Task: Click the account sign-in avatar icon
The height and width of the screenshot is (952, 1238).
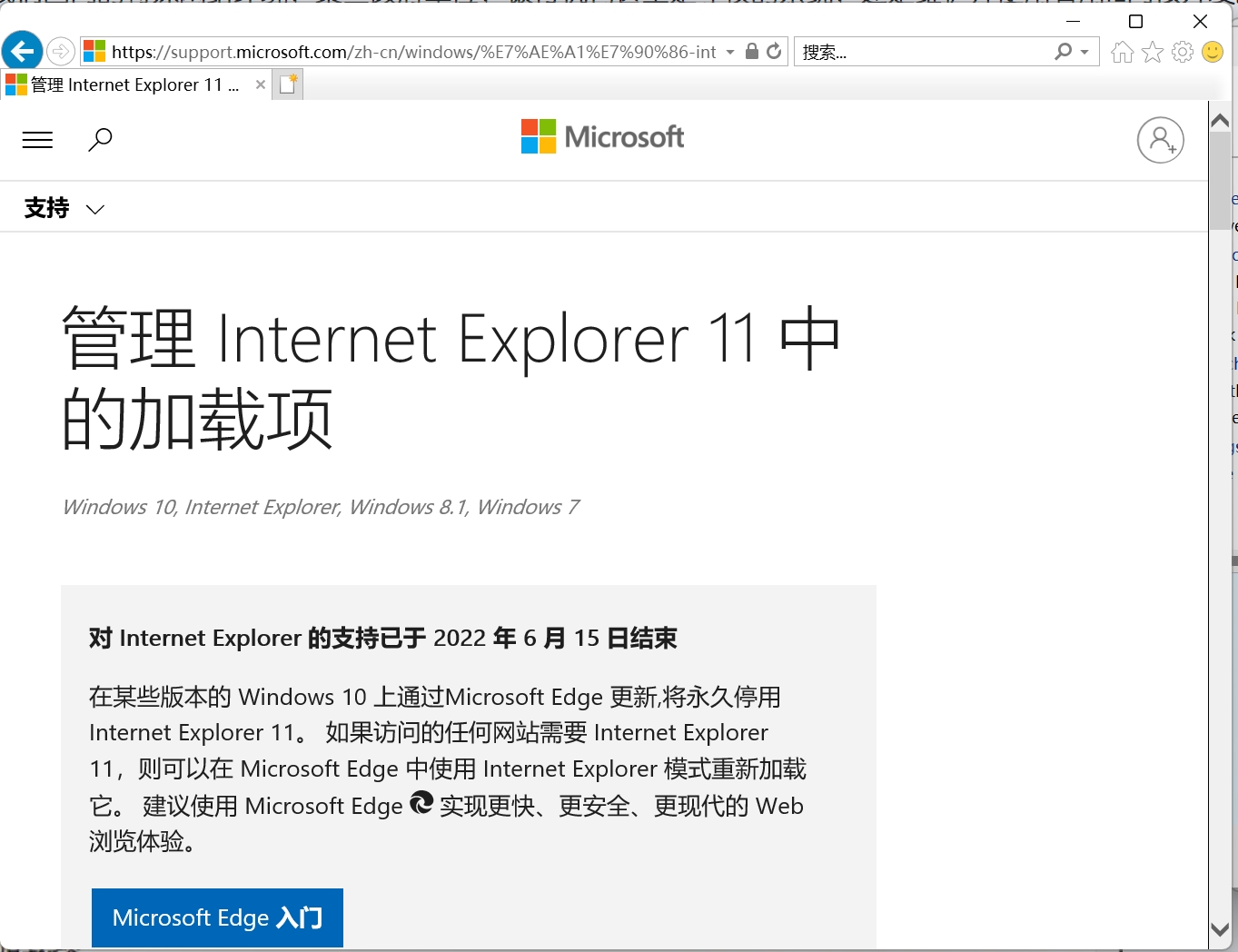Action: point(1160,140)
